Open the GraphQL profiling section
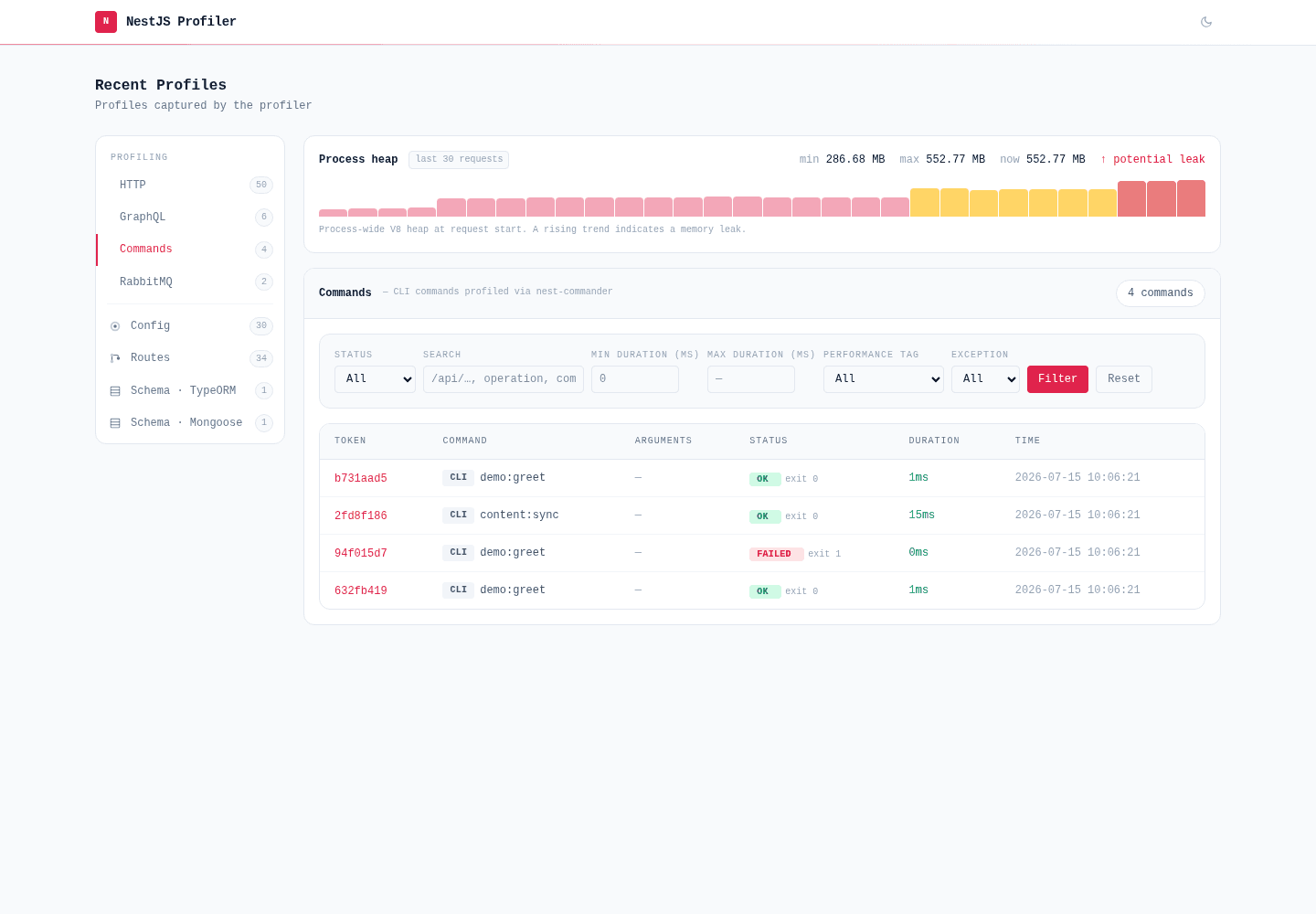1316x914 pixels. point(190,218)
